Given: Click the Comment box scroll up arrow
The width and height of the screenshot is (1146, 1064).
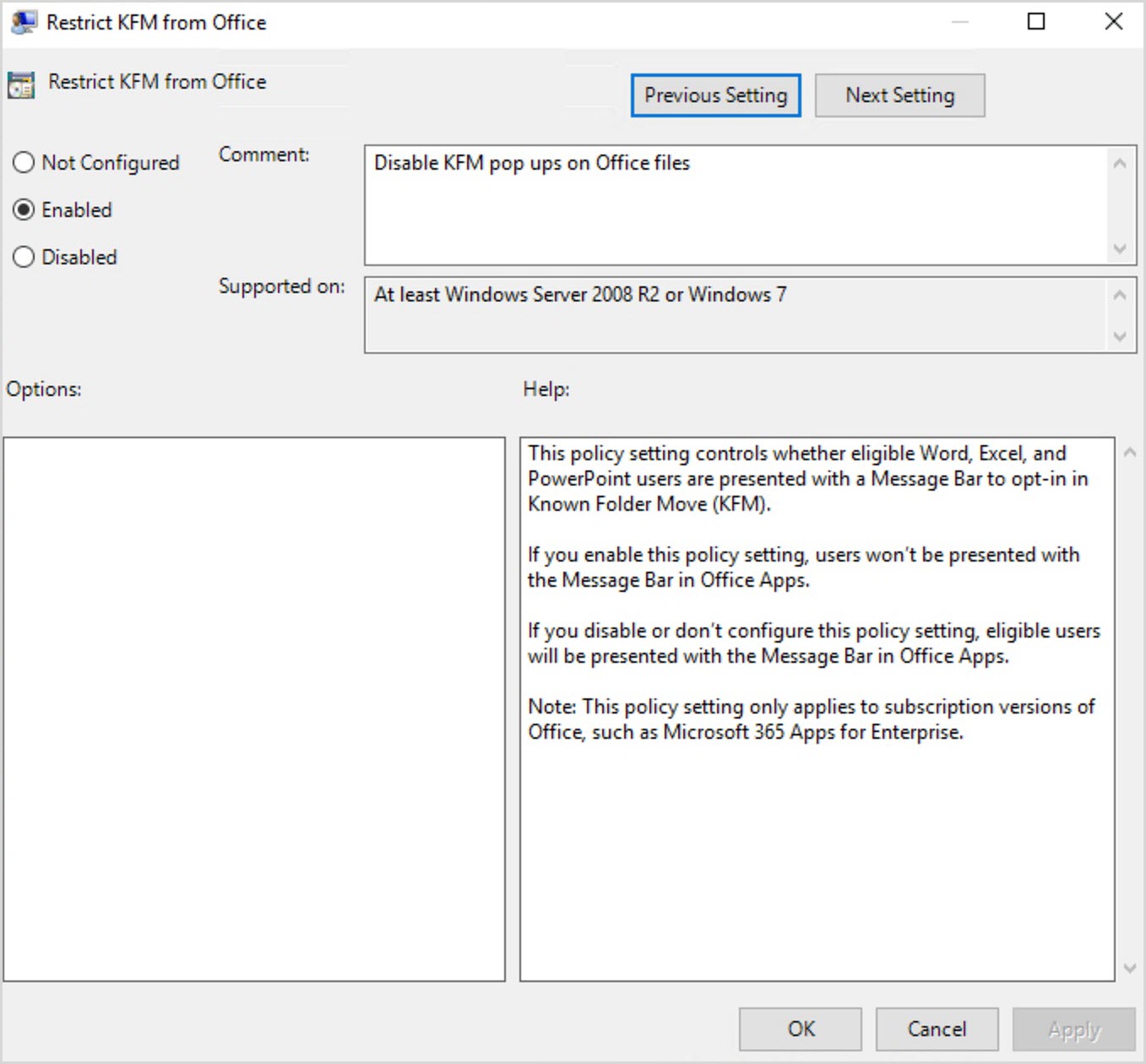Looking at the screenshot, I should coord(1120,163).
